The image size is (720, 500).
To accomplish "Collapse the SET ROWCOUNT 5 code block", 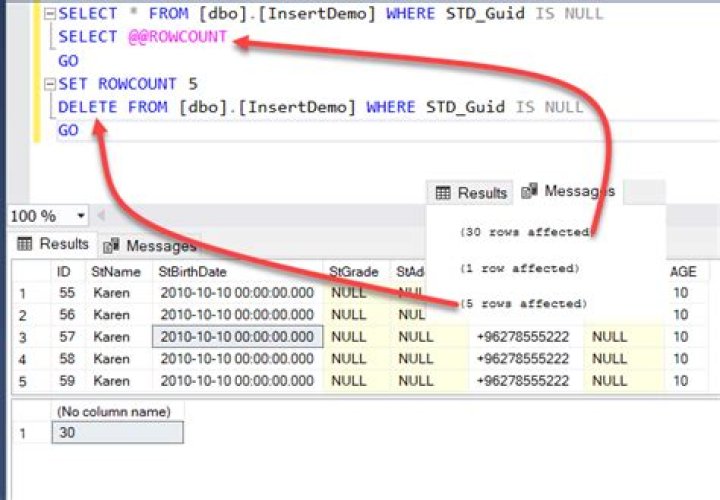I will tap(50, 85).
